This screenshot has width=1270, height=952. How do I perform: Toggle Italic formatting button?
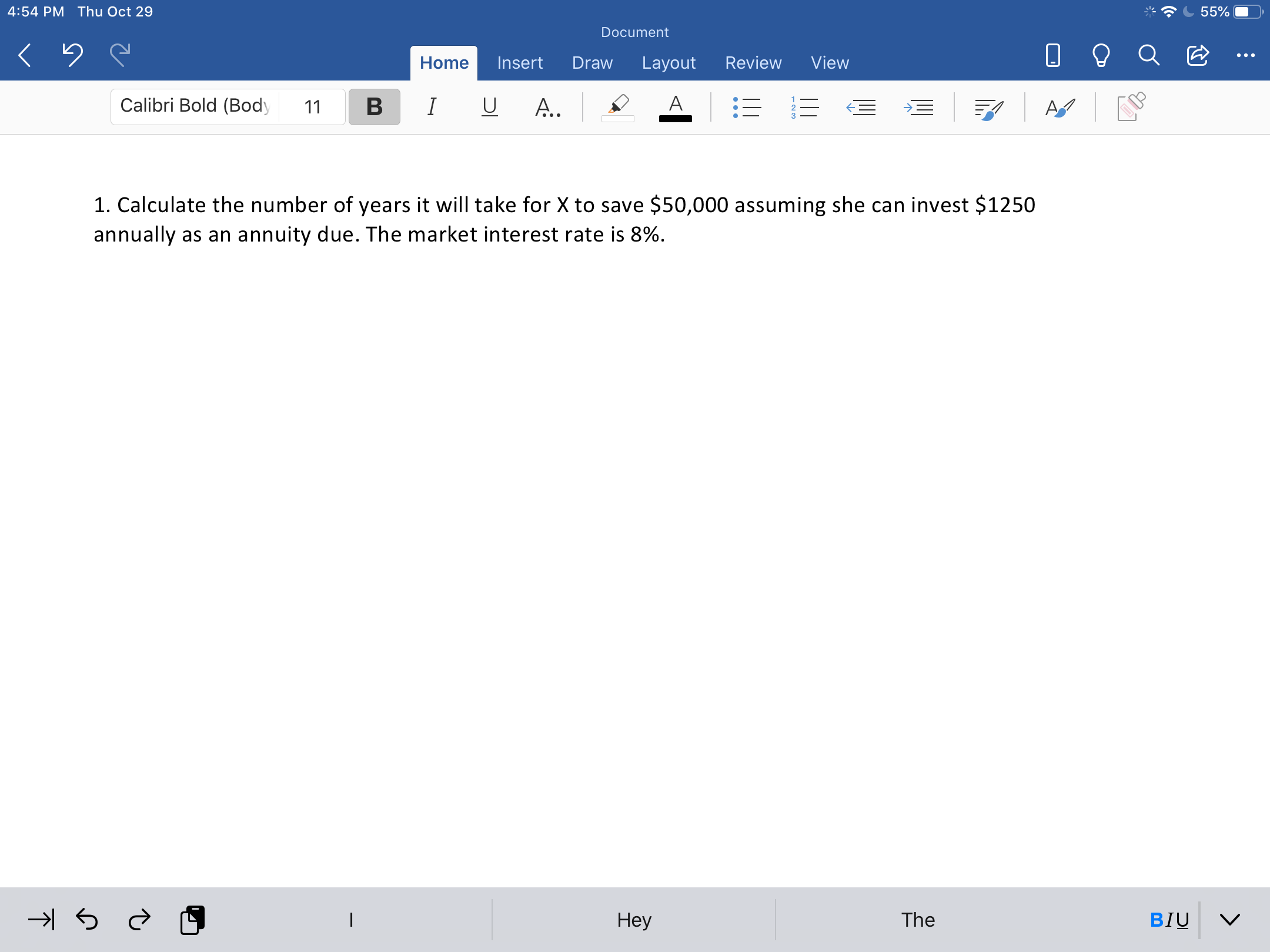pyautogui.click(x=432, y=107)
